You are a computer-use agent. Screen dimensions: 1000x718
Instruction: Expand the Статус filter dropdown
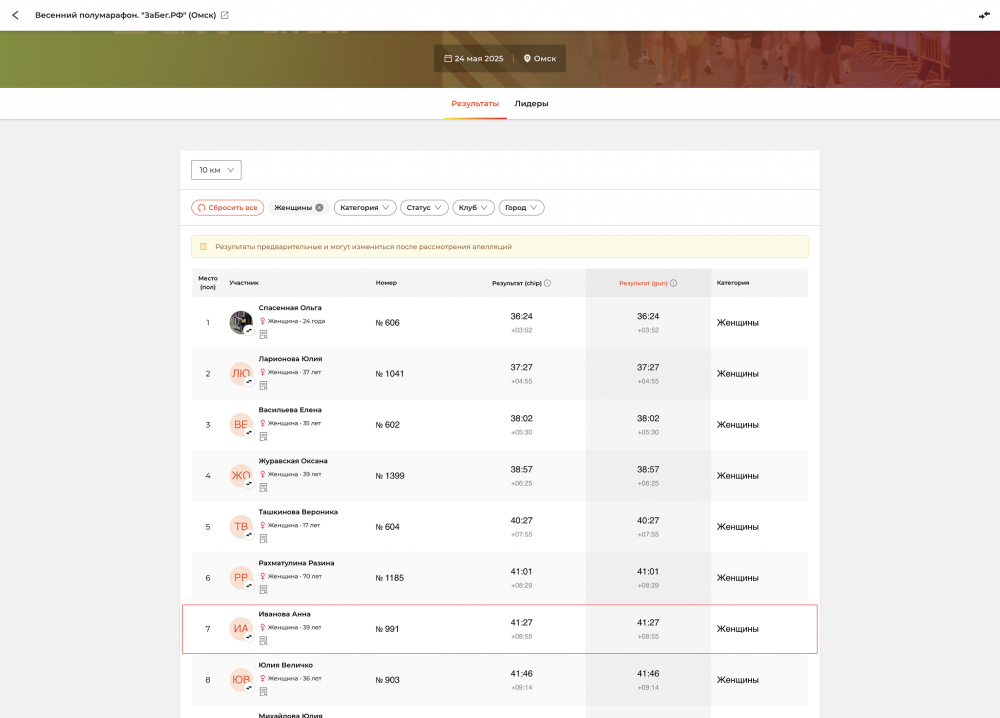(x=424, y=208)
